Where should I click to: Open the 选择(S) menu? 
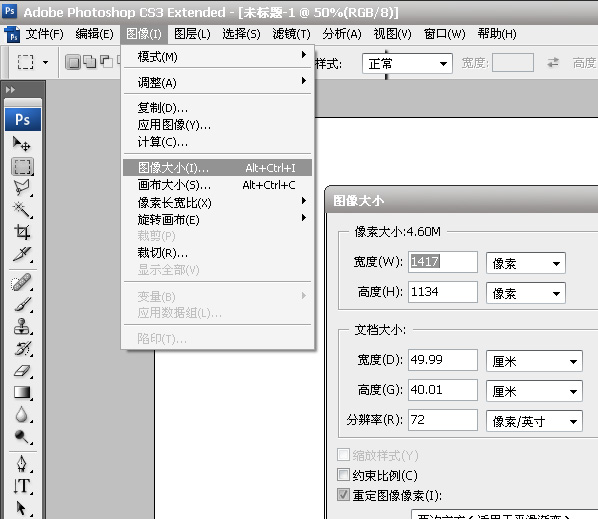pyautogui.click(x=241, y=34)
